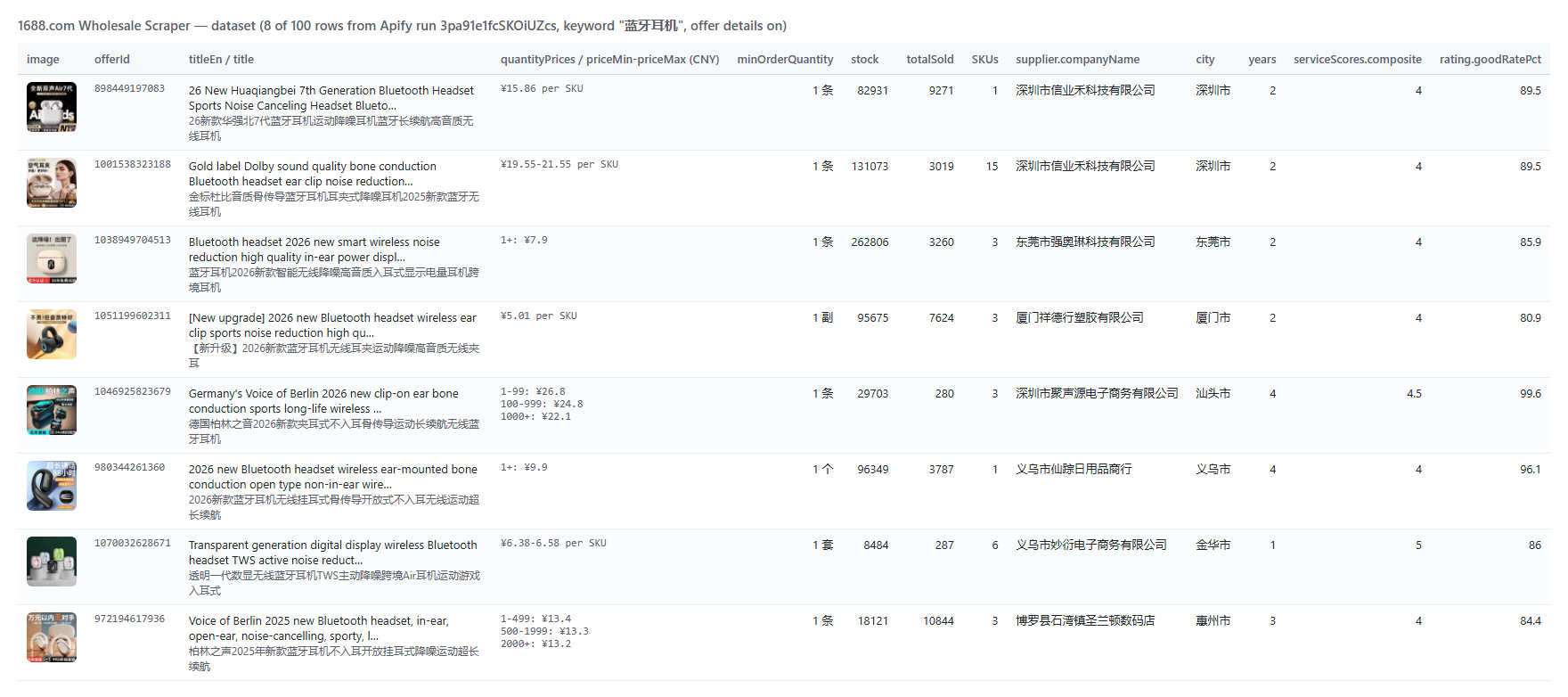The image size is (1568, 697).
Task: Click the rating.goodRatePct column header
Action: (x=1490, y=60)
